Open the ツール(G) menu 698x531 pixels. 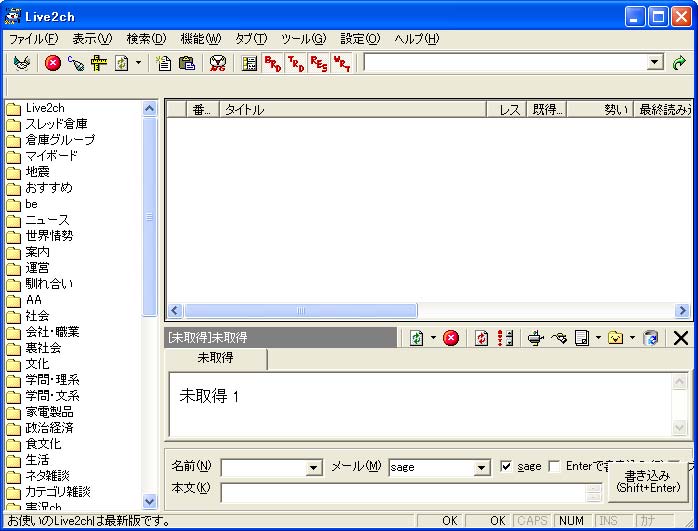[303, 39]
